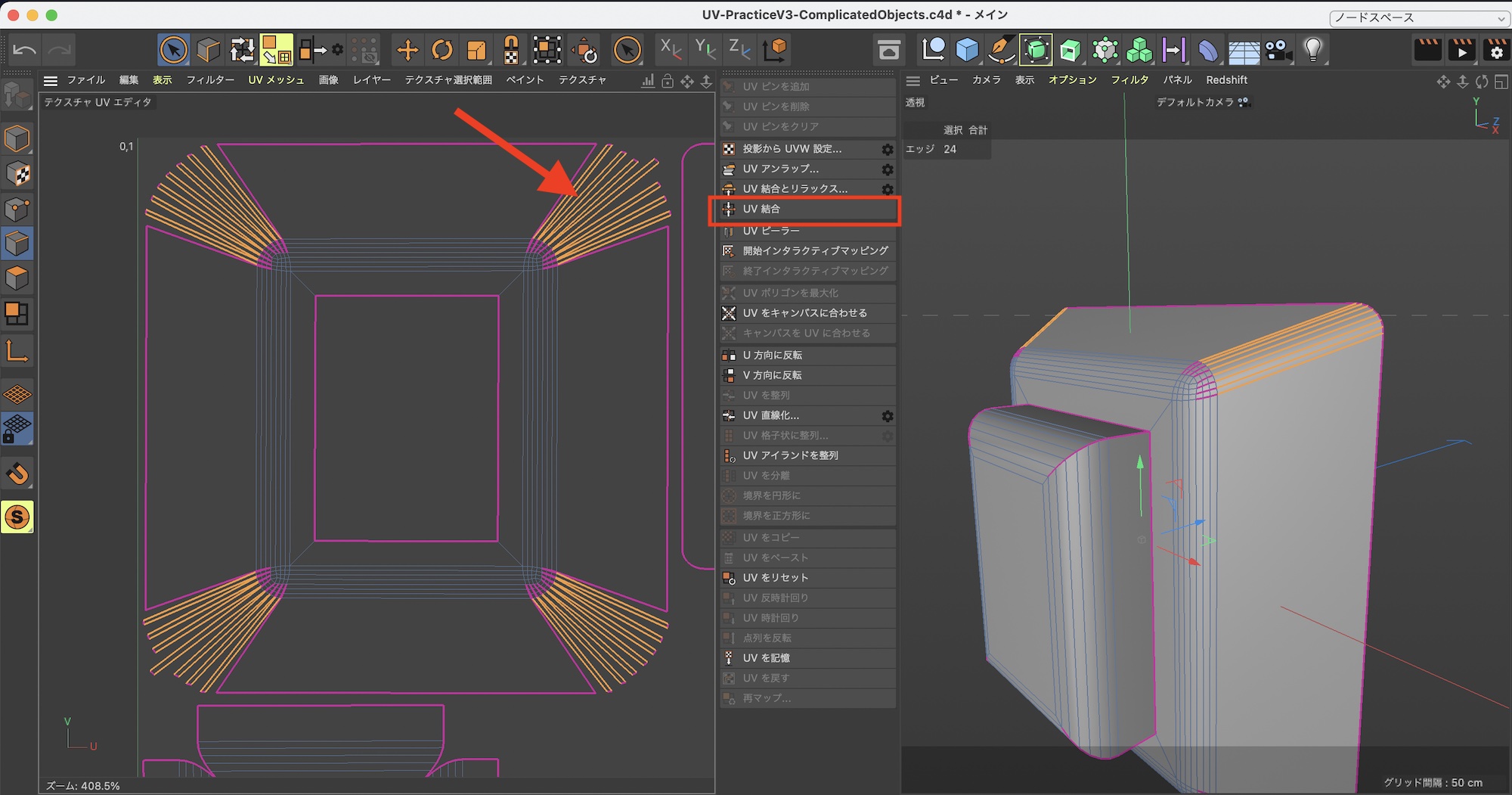
Task: Select the Rotate tool in top toolbar
Action: pos(442,51)
